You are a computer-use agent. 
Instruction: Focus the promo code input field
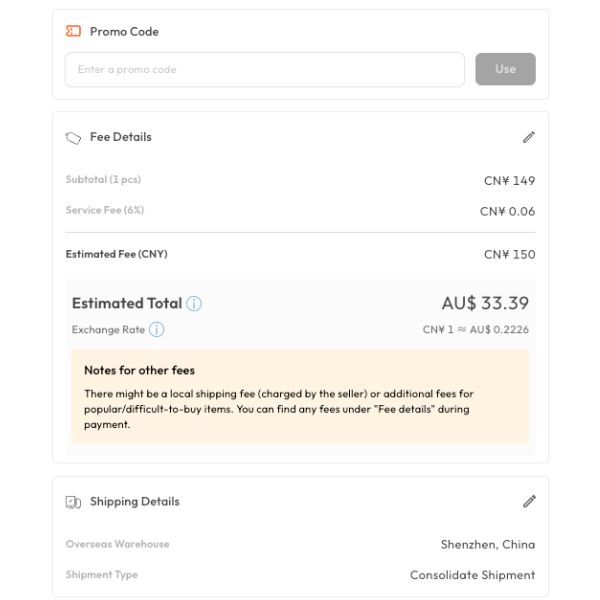[x=264, y=69]
